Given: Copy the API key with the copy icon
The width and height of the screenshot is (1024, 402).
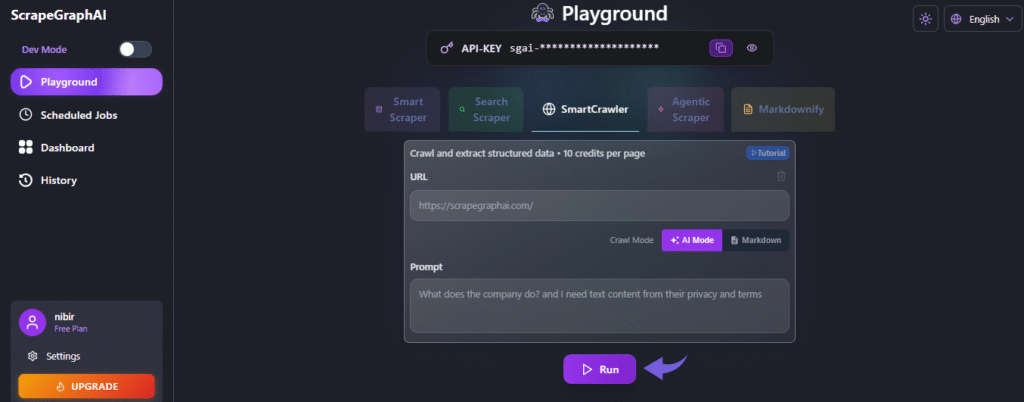Looking at the screenshot, I should pos(720,48).
